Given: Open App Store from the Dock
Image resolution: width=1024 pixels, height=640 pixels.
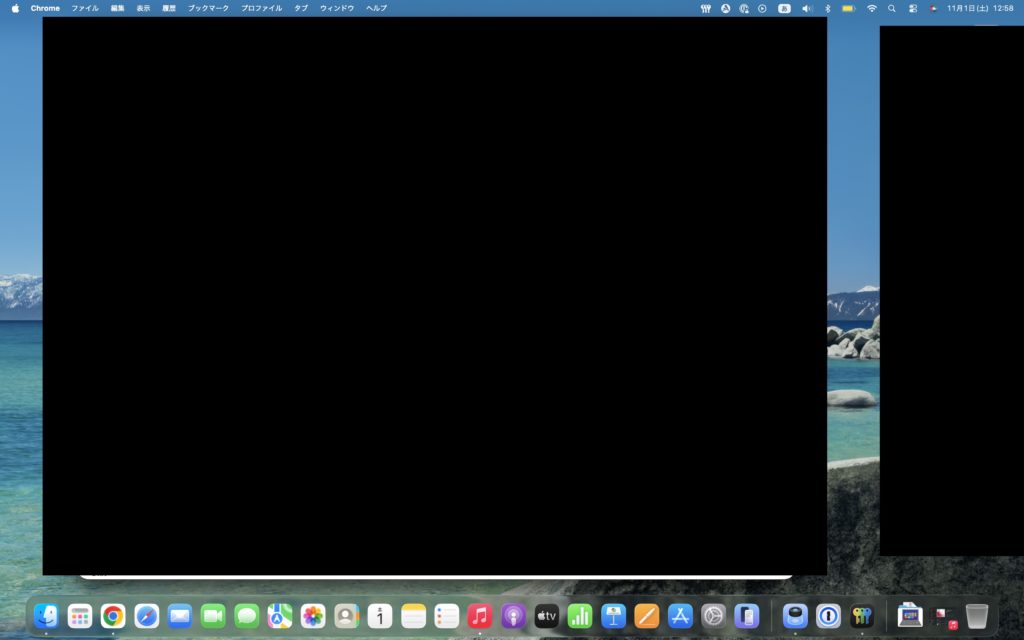Looking at the screenshot, I should click(x=680, y=616).
